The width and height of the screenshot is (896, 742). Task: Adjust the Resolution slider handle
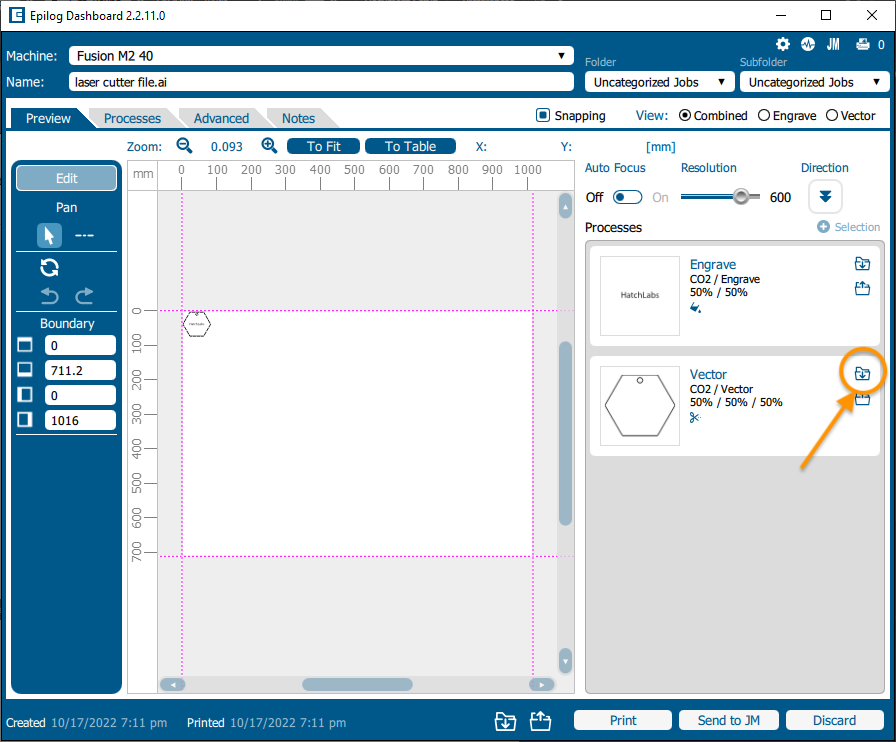point(741,197)
